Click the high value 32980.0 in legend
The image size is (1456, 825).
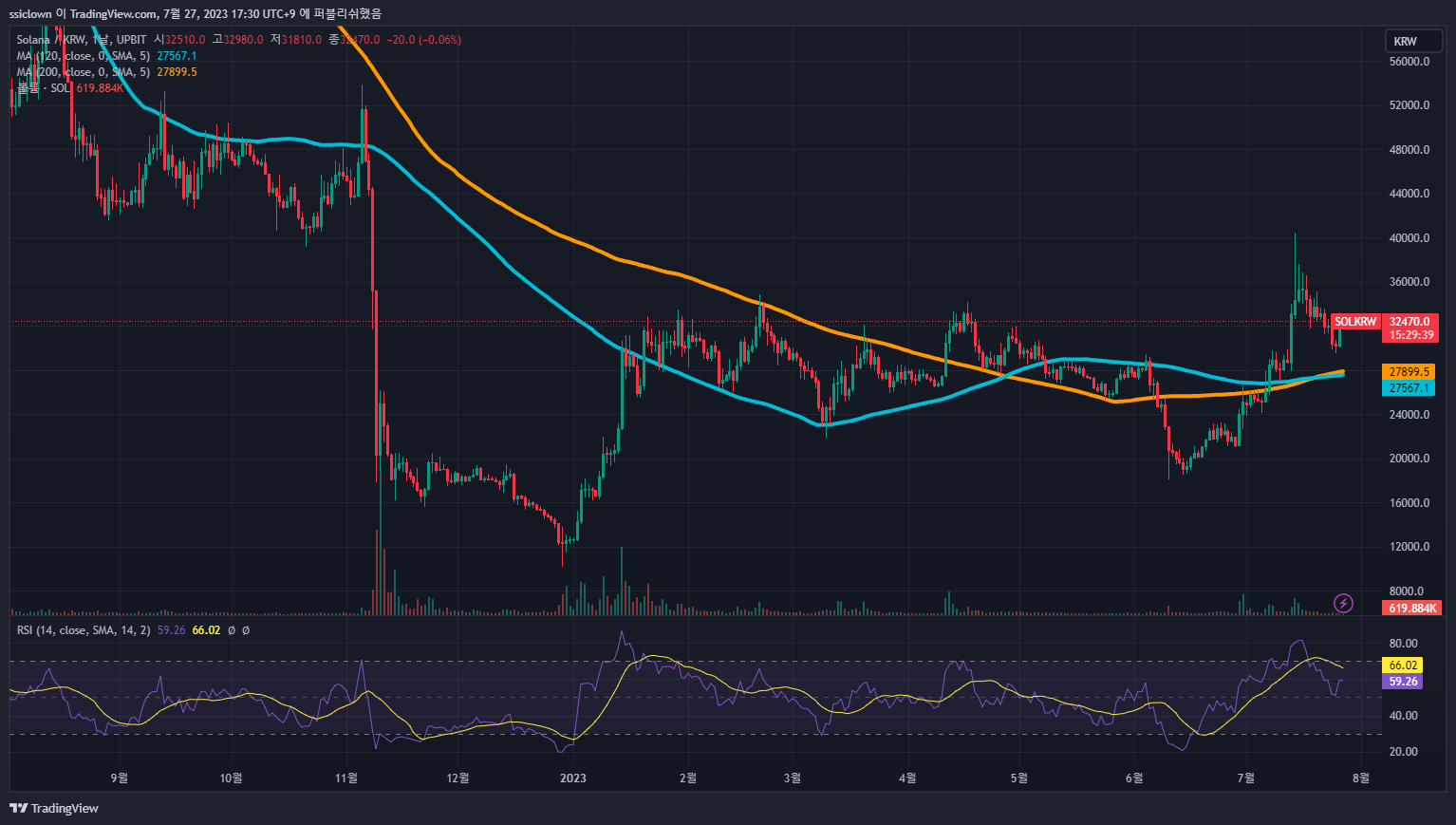[x=243, y=40]
